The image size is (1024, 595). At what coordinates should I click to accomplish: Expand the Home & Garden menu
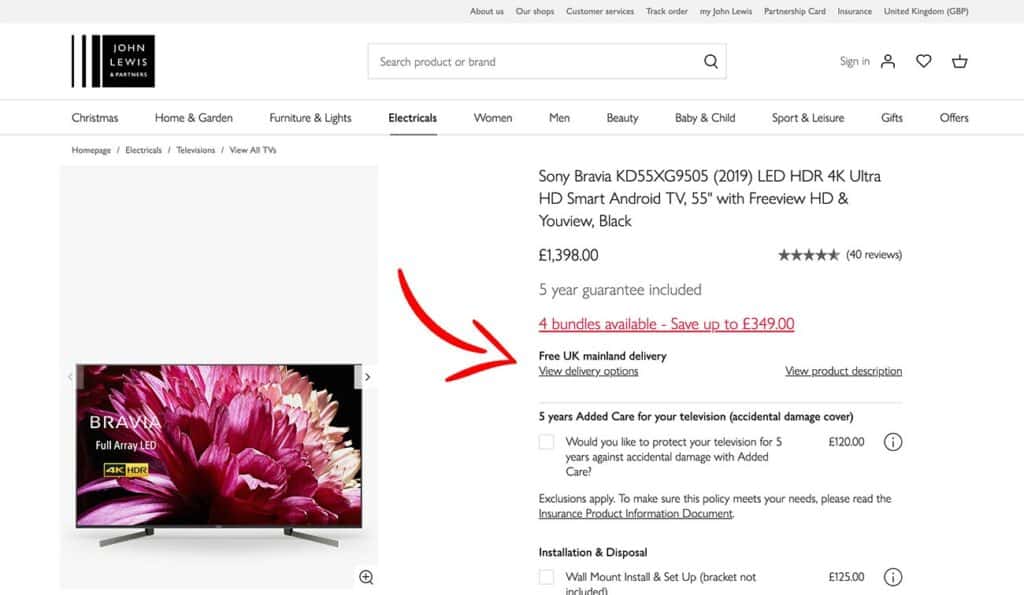(x=193, y=118)
